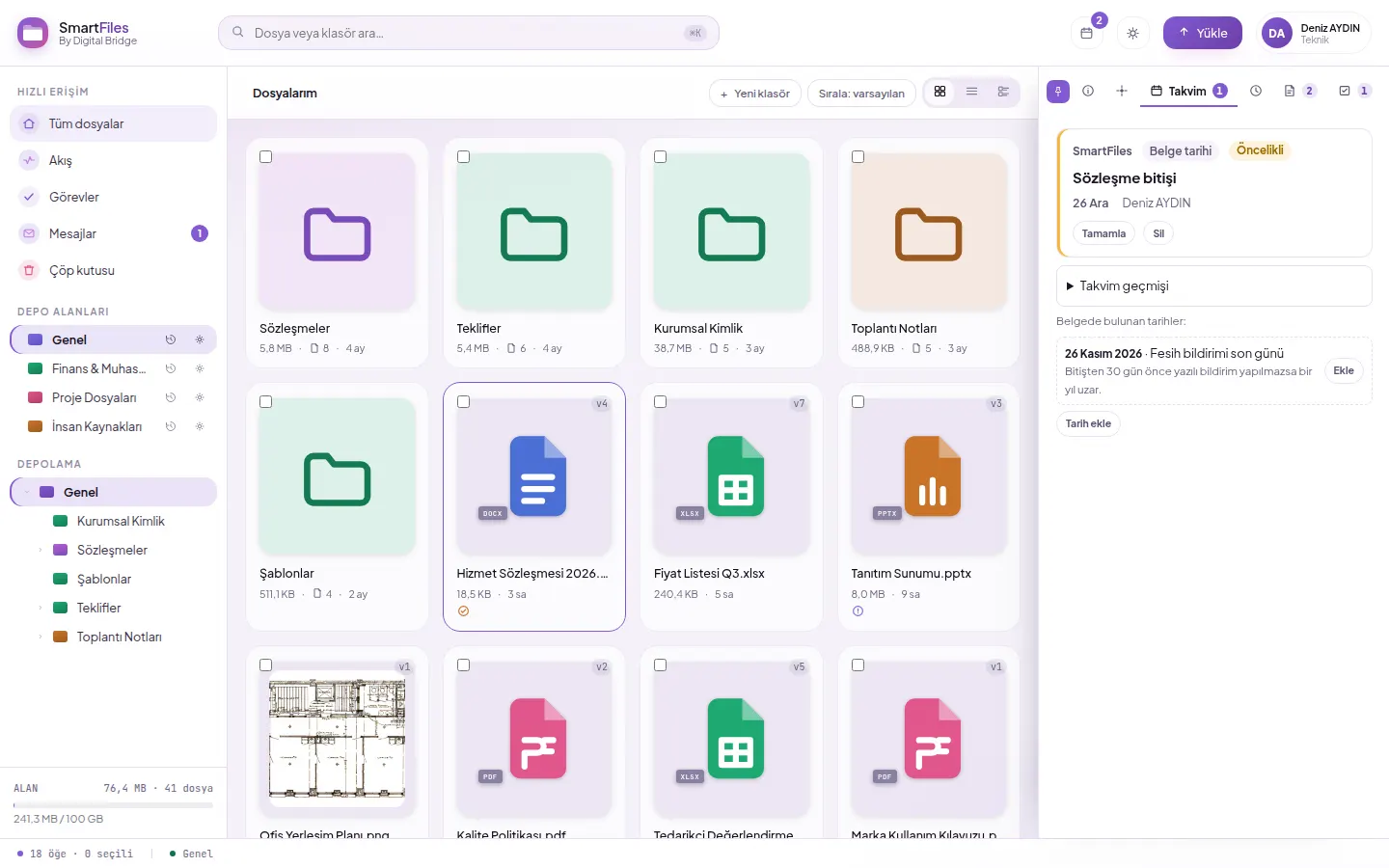Toggle the sun theme icon in header
Viewport: 1389px width, 868px height.
(1132, 33)
